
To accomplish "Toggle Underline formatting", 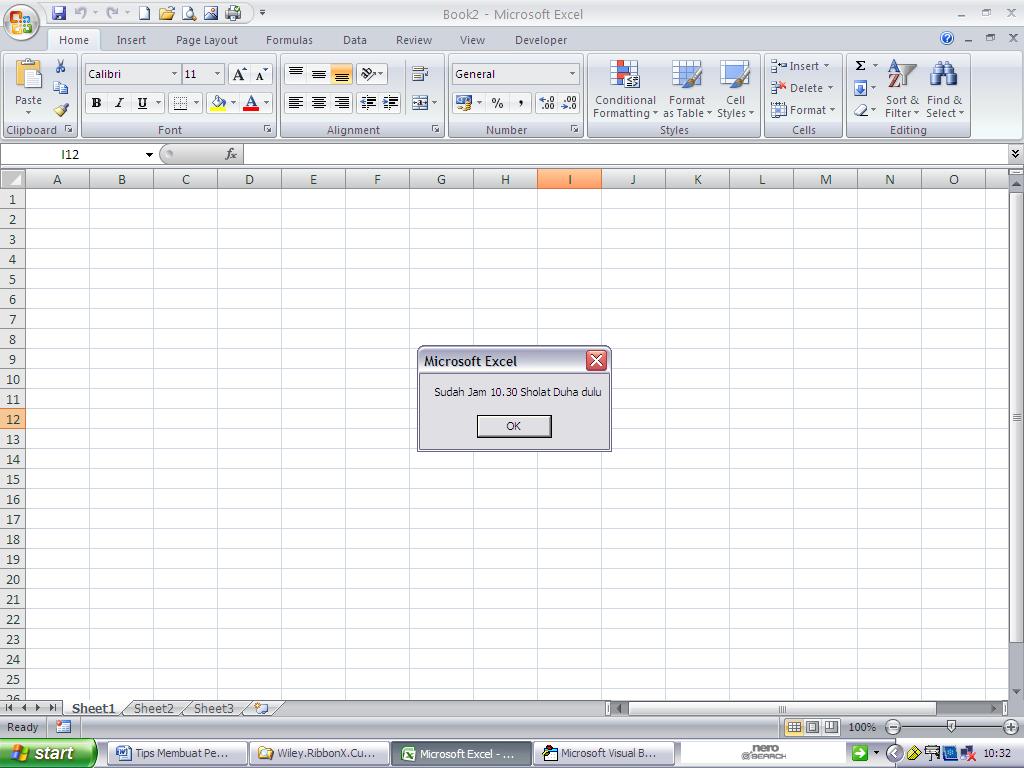I will pos(142,103).
